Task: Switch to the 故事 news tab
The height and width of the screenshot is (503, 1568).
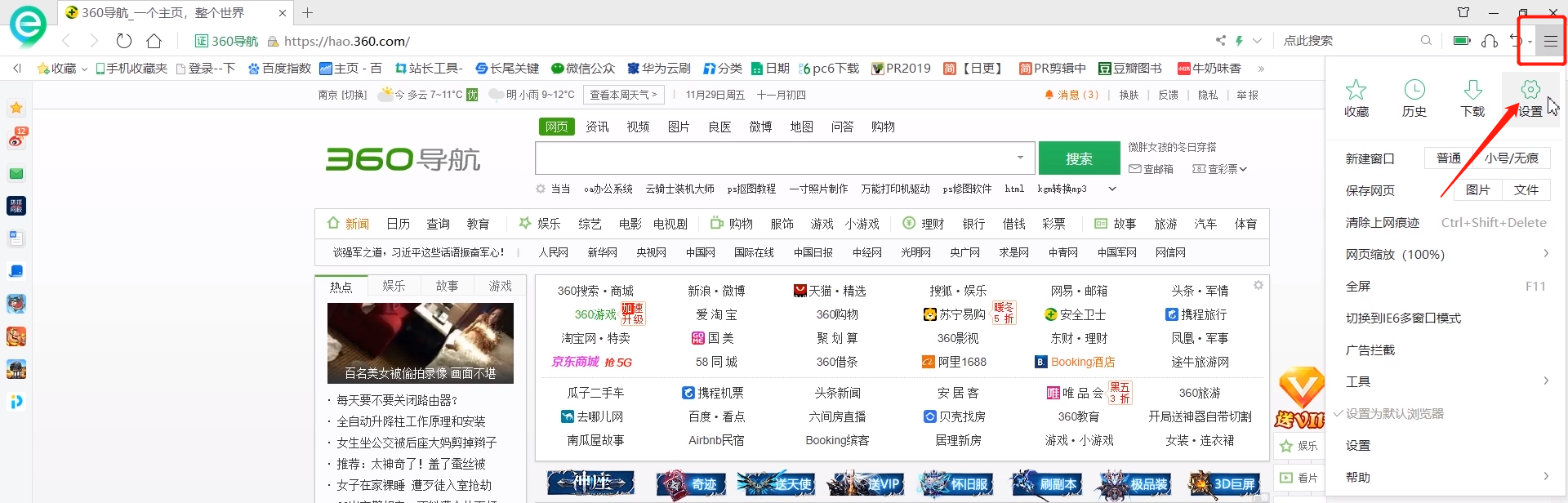Action: 447,286
